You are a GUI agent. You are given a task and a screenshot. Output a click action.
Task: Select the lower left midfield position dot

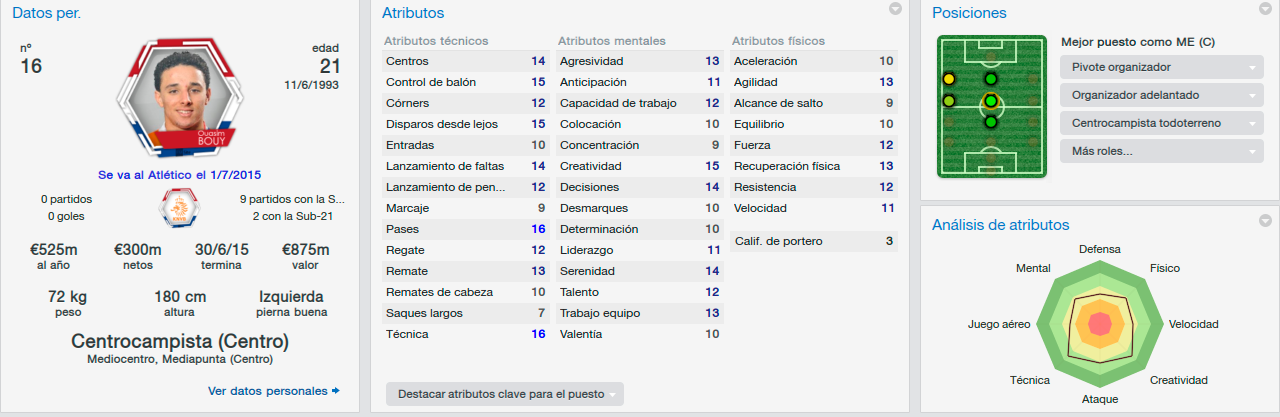coord(948,101)
